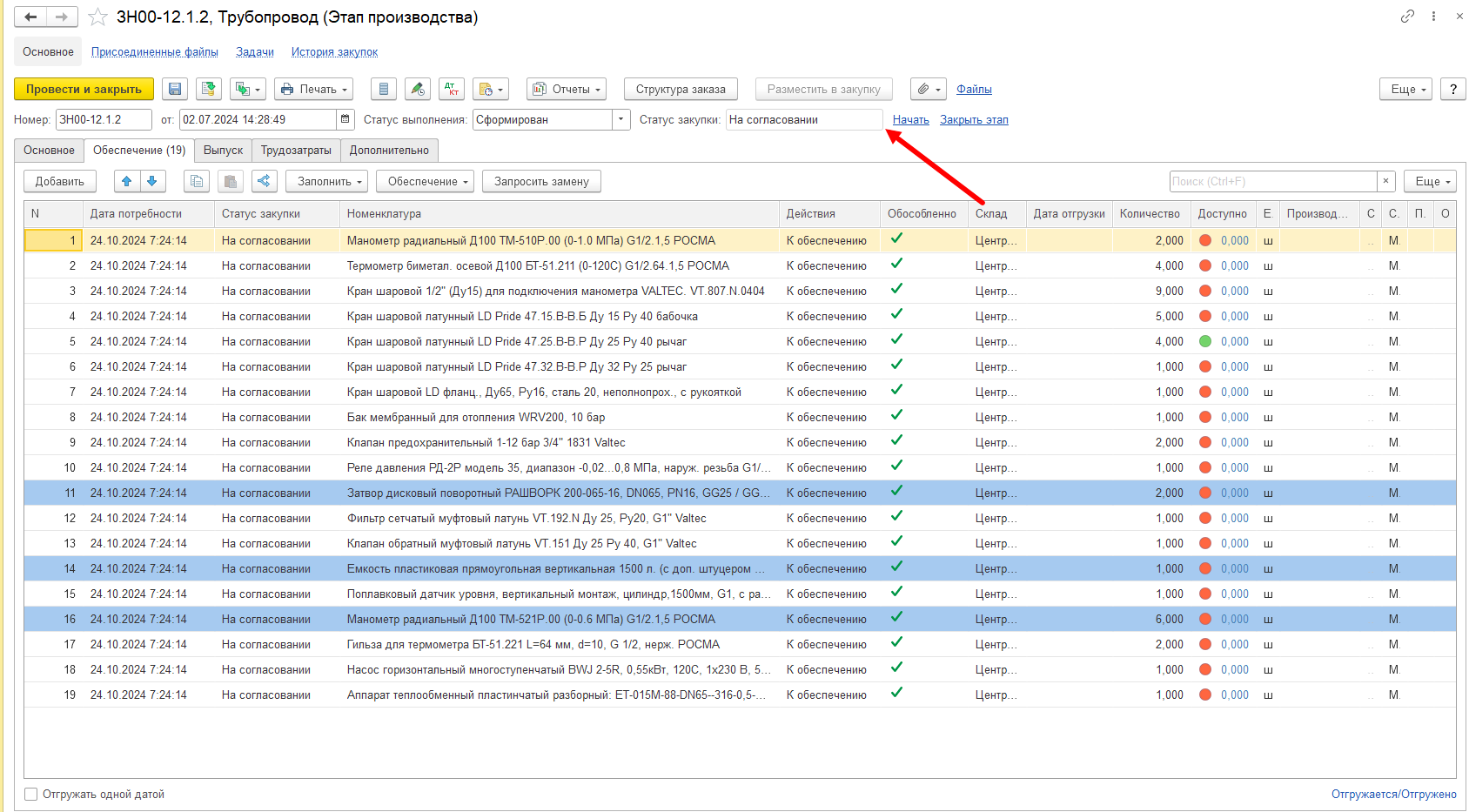Go back with the left arrow button
Viewport: 1469px width, 812px height.
click(x=30, y=17)
